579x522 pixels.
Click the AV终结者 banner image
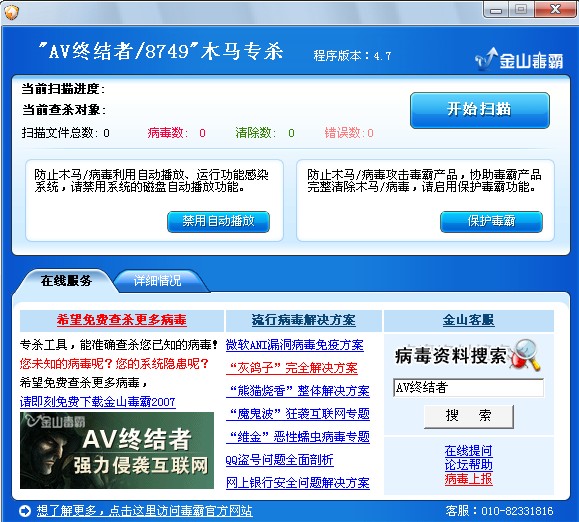pyautogui.click(x=117, y=450)
